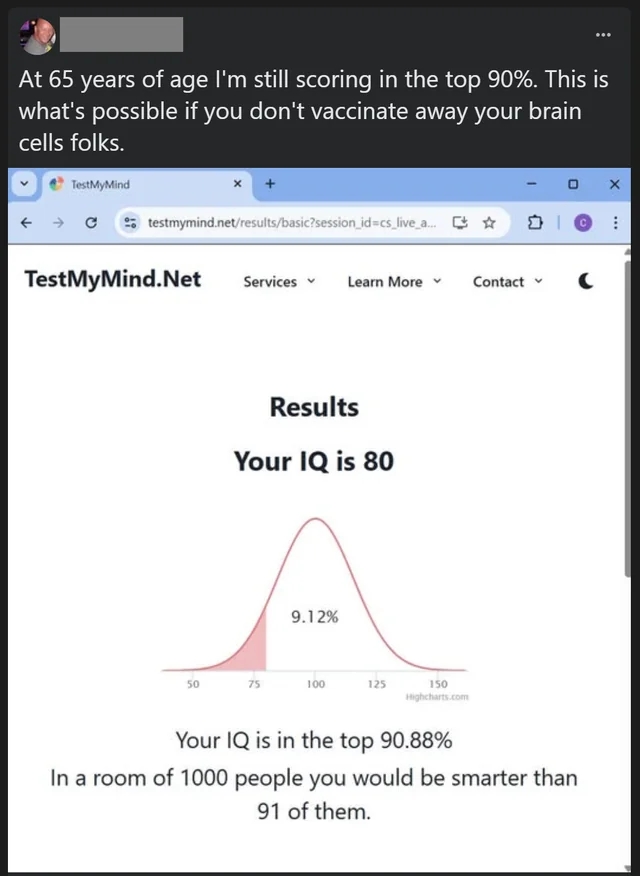The width and height of the screenshot is (640, 876).
Task: Click the browser back arrow
Action: pos(26,223)
